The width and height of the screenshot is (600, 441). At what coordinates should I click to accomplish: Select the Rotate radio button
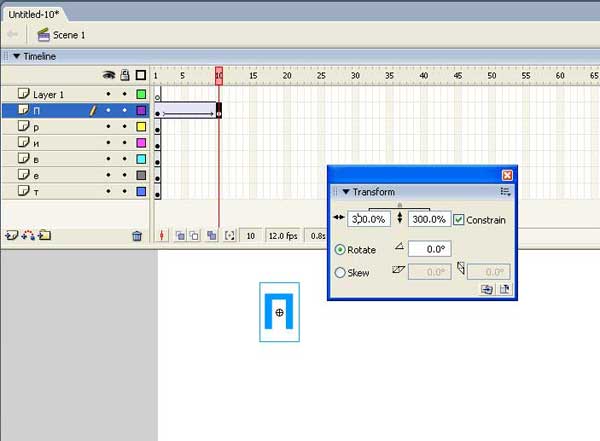[341, 250]
